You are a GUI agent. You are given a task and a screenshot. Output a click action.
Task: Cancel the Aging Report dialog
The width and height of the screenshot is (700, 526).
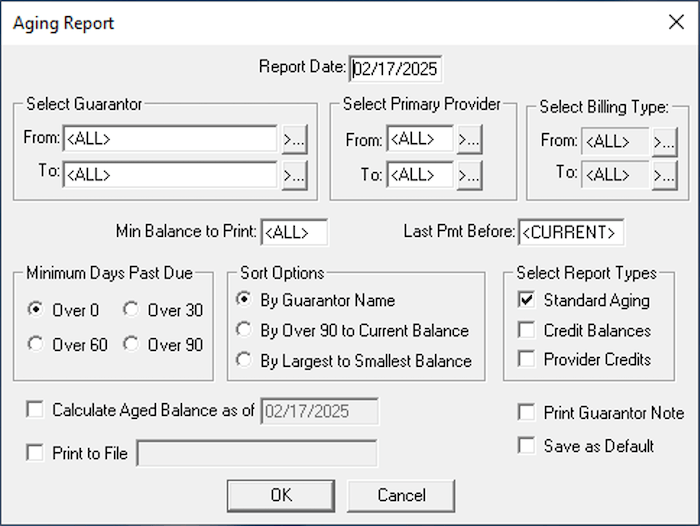pos(401,495)
